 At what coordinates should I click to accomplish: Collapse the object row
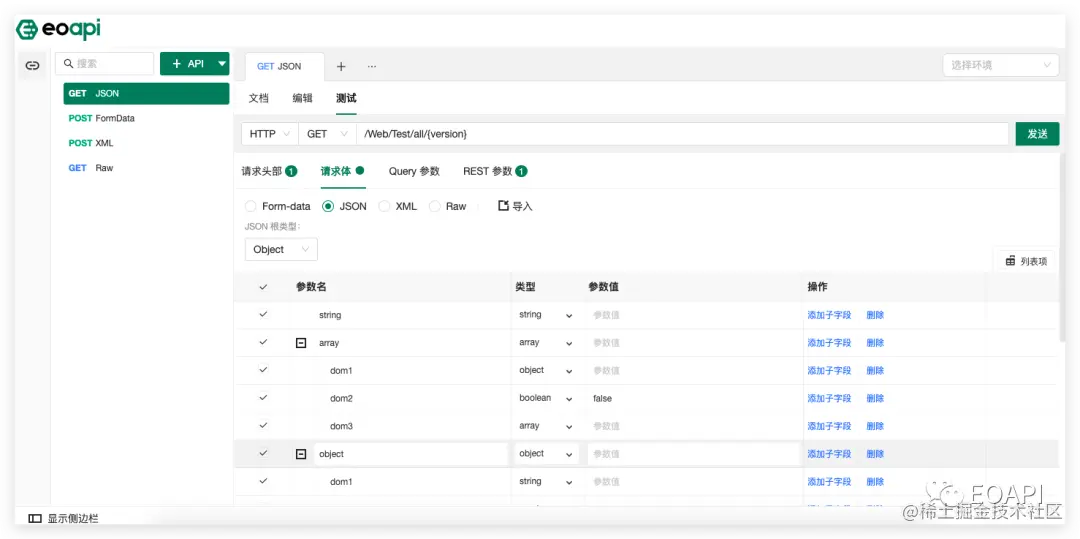(x=301, y=454)
